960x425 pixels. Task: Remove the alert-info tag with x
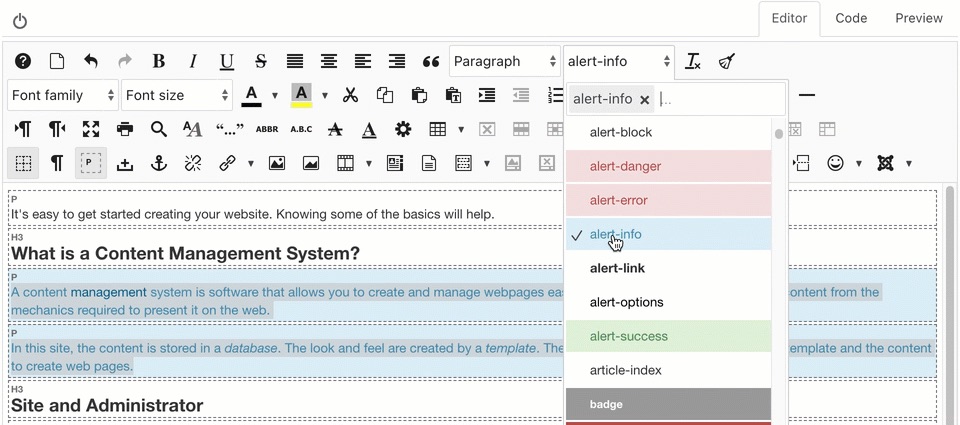645,99
